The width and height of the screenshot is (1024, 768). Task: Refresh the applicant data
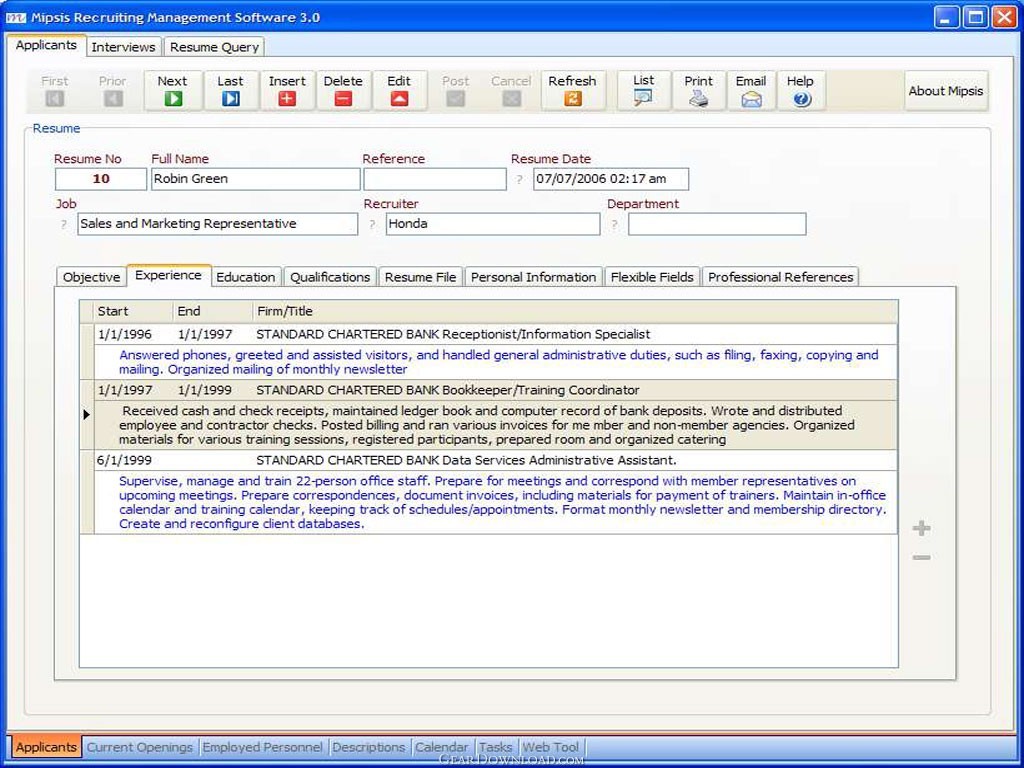point(572,90)
